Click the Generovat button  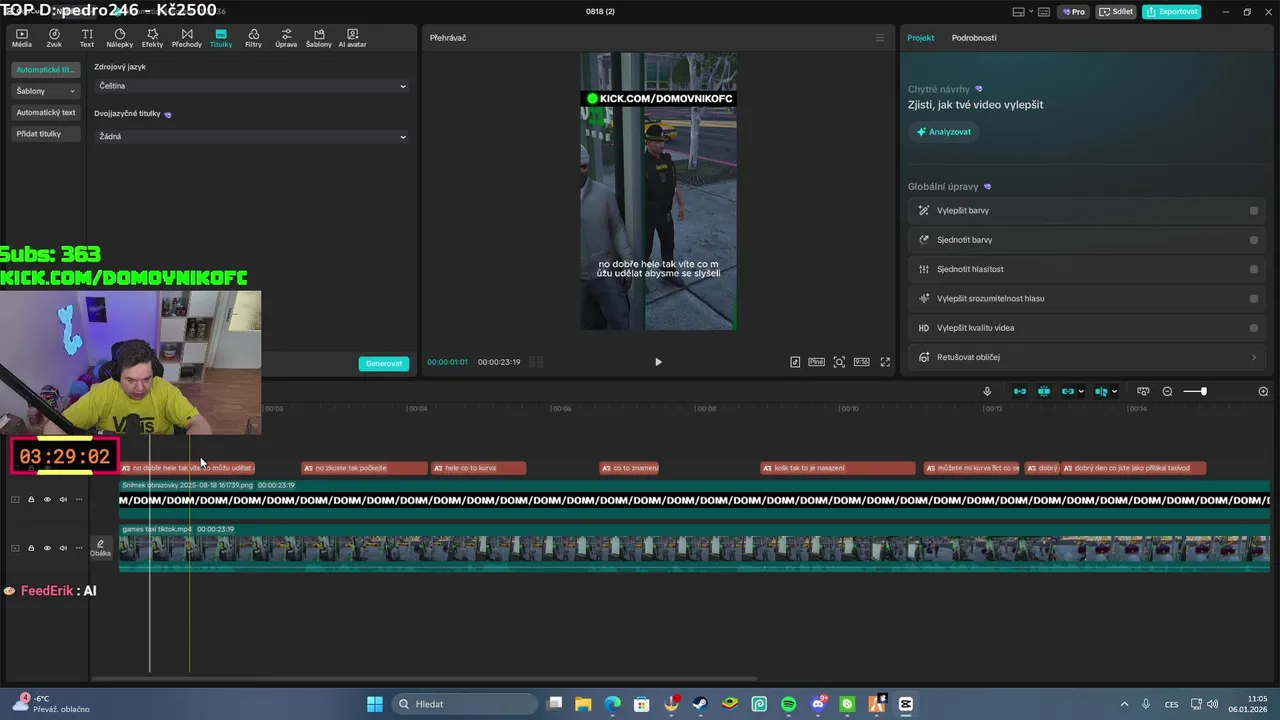384,363
